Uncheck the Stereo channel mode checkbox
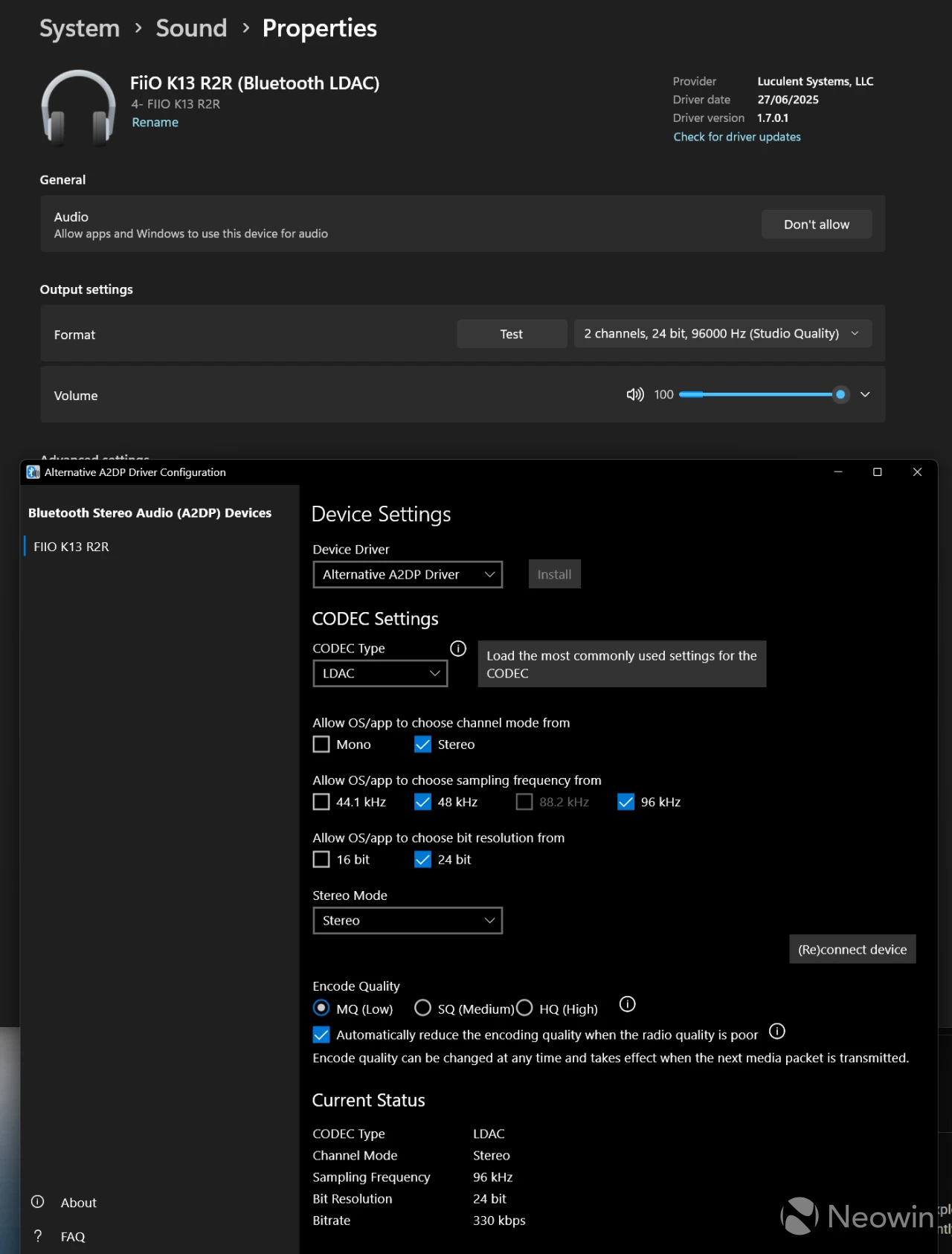Screen dimensions: 952x1254 coord(422,745)
